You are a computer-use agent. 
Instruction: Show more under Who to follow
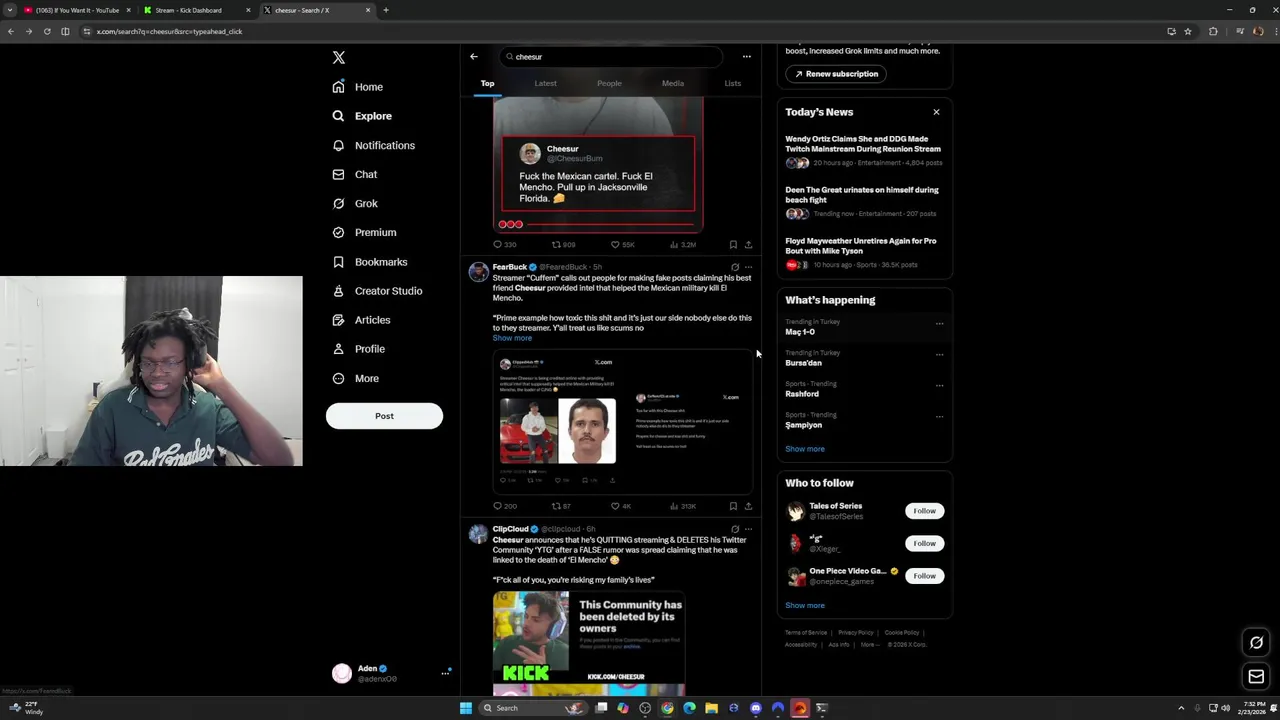(x=805, y=605)
